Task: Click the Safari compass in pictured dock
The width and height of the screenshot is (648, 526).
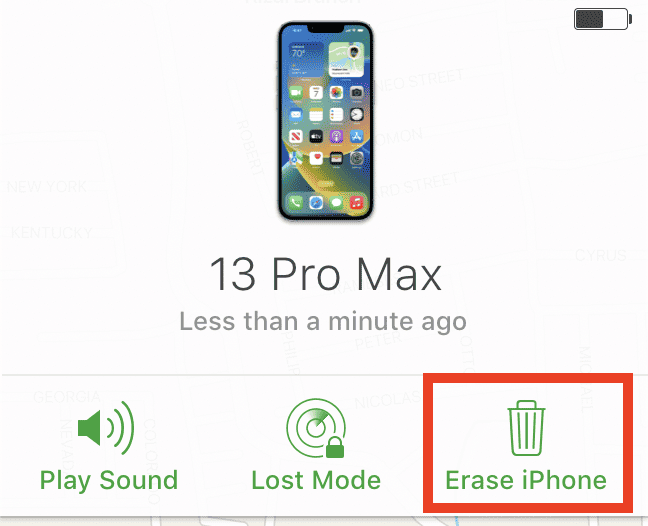Action: coord(316,202)
